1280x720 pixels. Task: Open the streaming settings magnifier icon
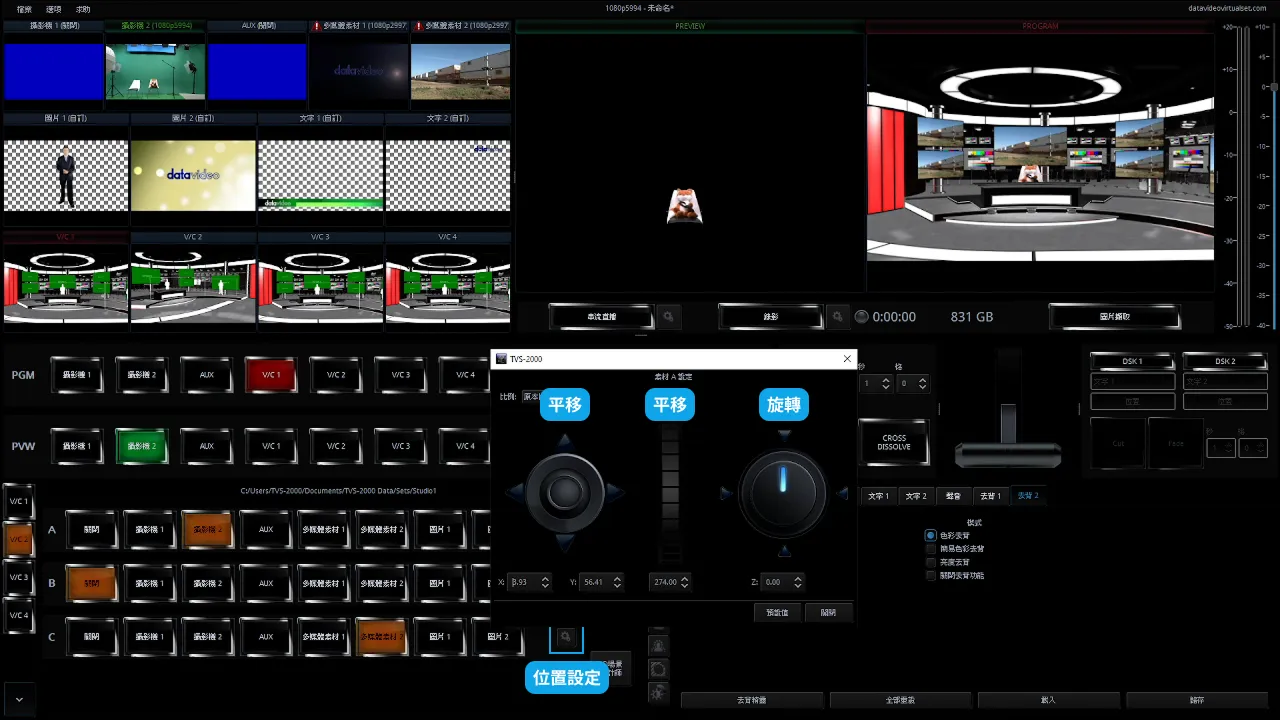pos(669,317)
